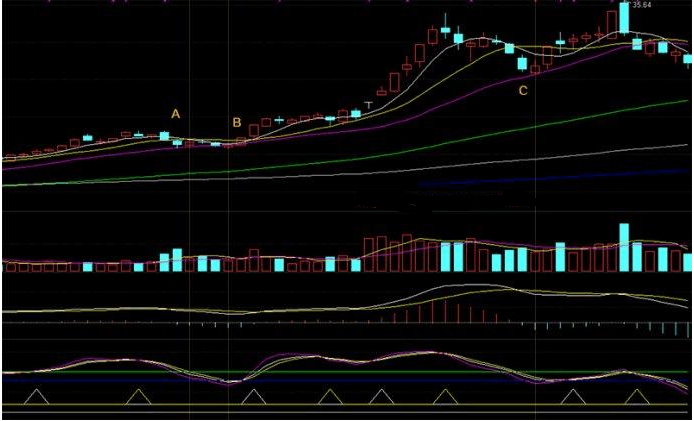Click the cyan candlestick just above marker C

pos(522,64)
